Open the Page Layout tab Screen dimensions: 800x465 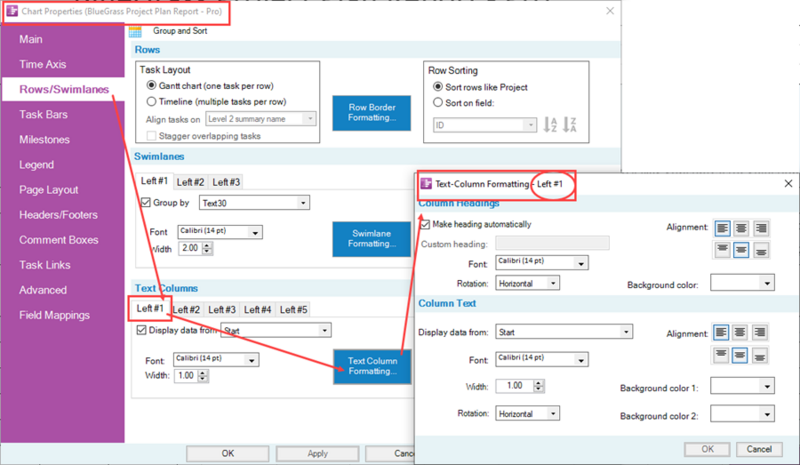(48, 190)
